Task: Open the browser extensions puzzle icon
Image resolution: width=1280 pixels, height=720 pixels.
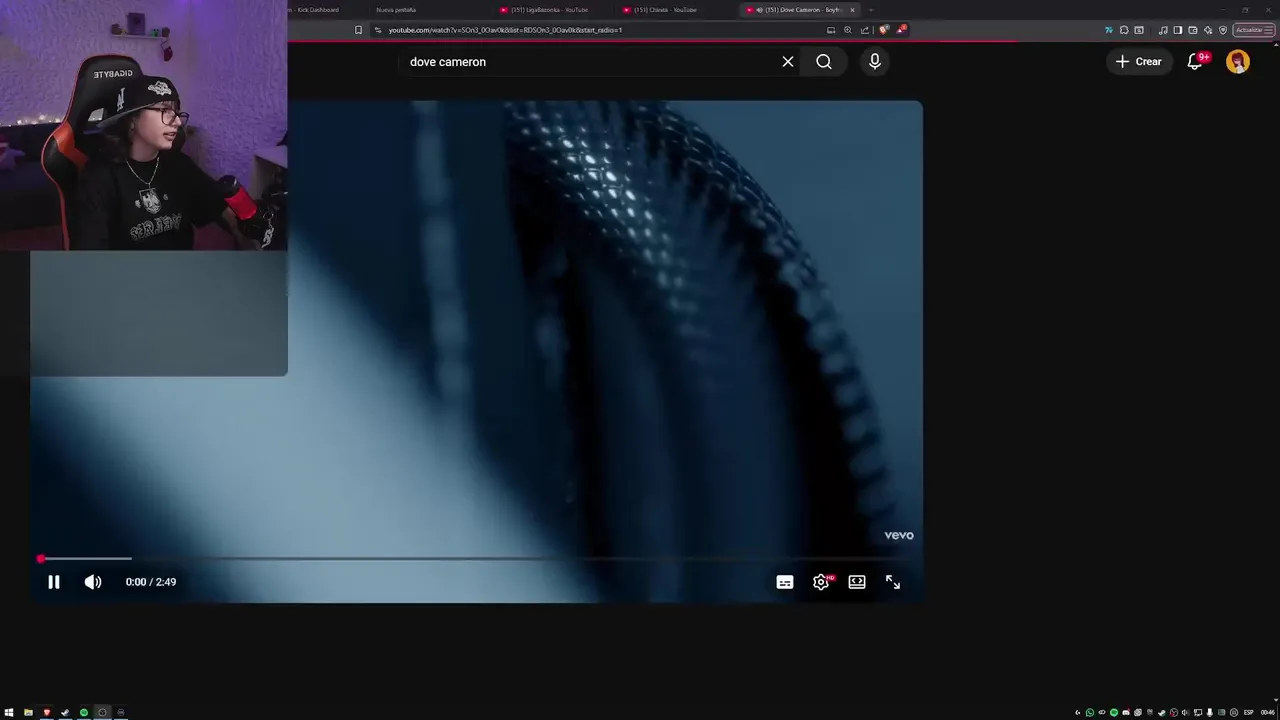Action: 1124,30
